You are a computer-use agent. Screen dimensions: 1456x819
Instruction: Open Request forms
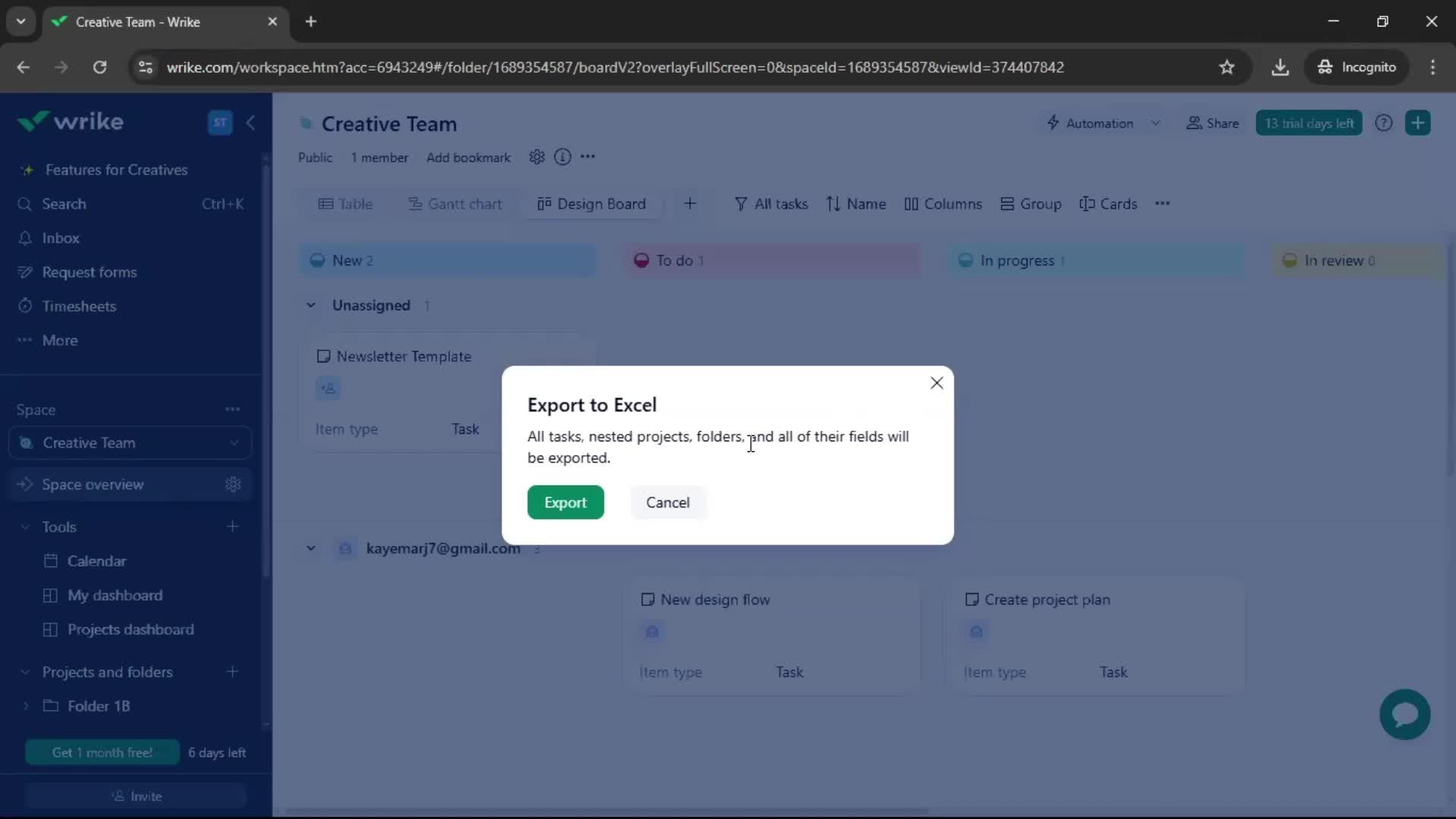pyautogui.click(x=89, y=272)
